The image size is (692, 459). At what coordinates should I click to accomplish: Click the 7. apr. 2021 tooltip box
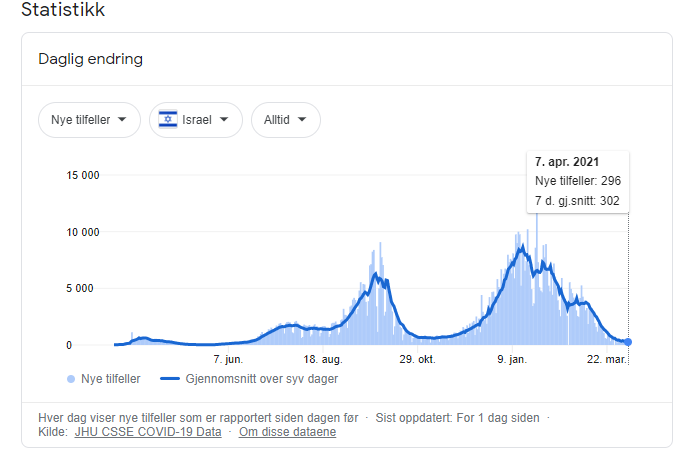point(578,181)
